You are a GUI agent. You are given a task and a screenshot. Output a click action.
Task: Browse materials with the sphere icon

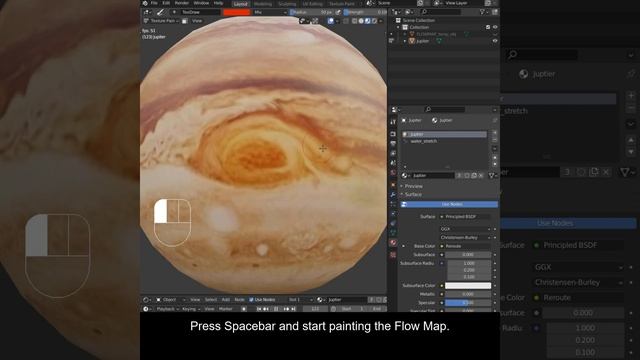pyautogui.click(x=406, y=176)
